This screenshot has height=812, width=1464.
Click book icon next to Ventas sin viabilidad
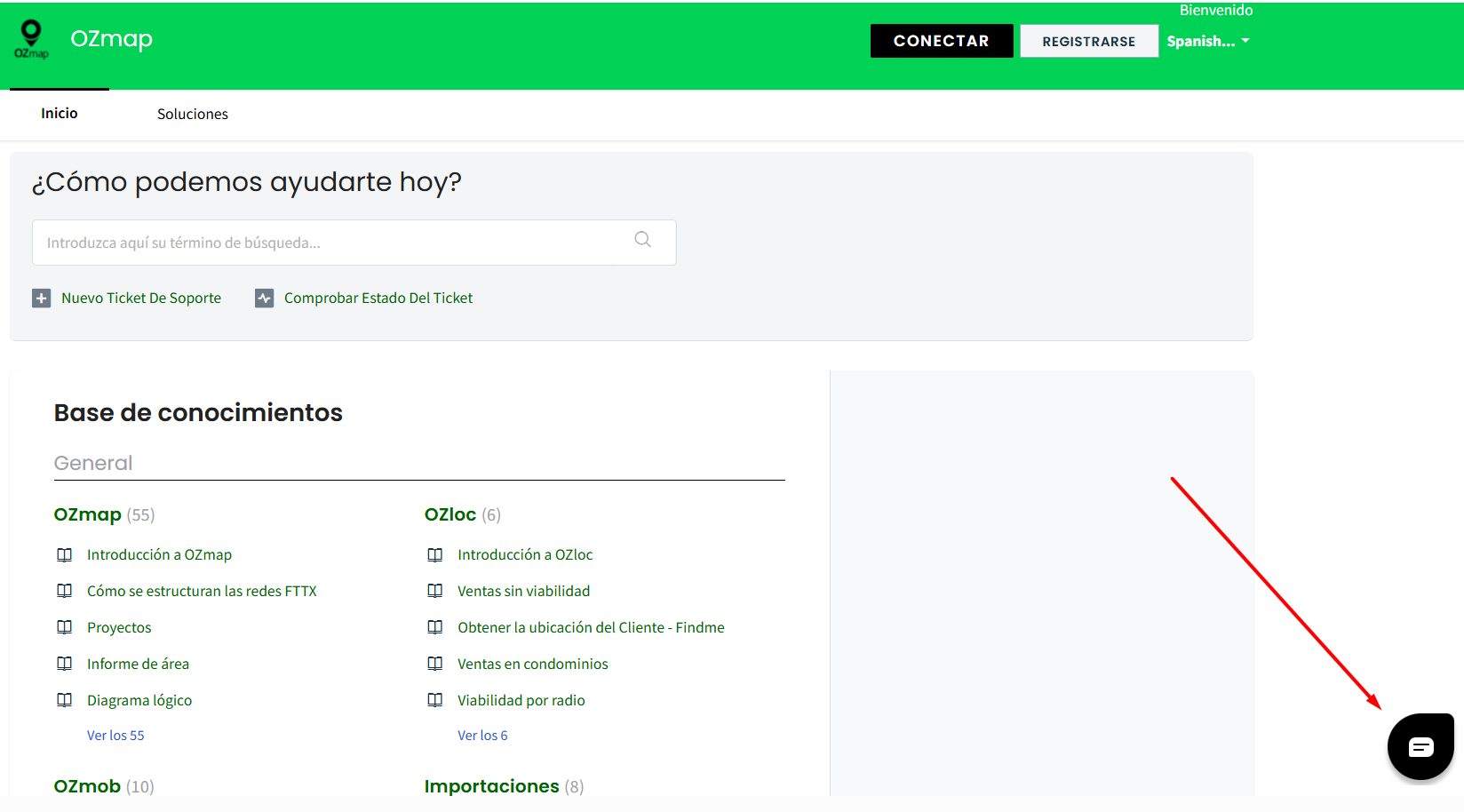435,592
